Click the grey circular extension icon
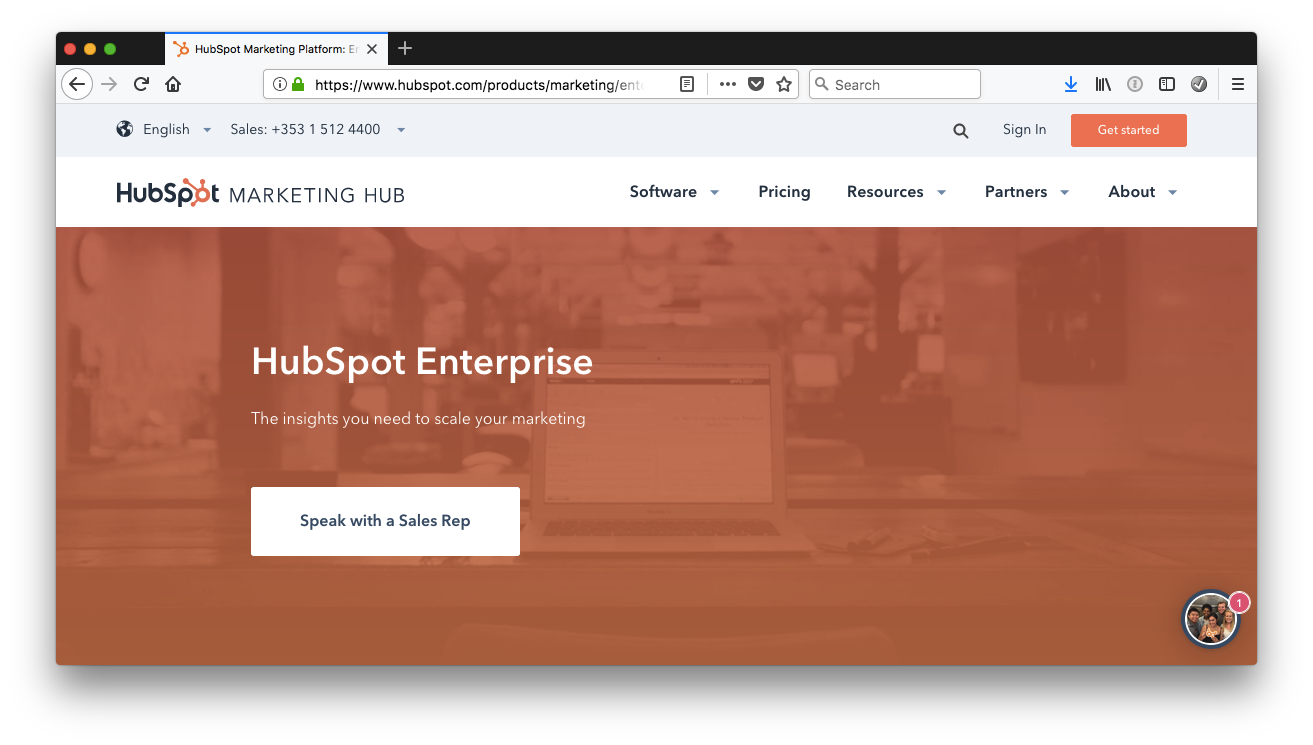Screen dimensions: 1313x745 1135,84
